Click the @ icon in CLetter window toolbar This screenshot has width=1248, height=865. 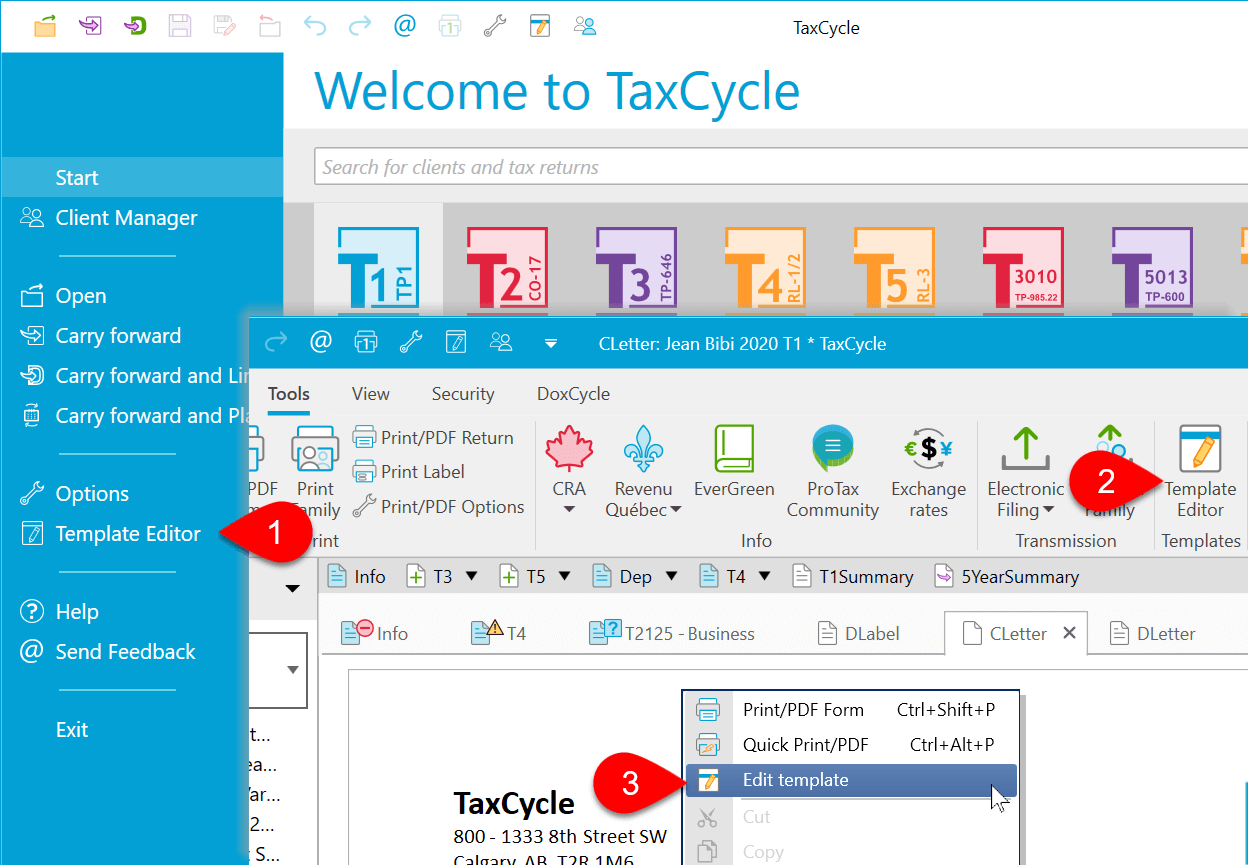pyautogui.click(x=320, y=343)
